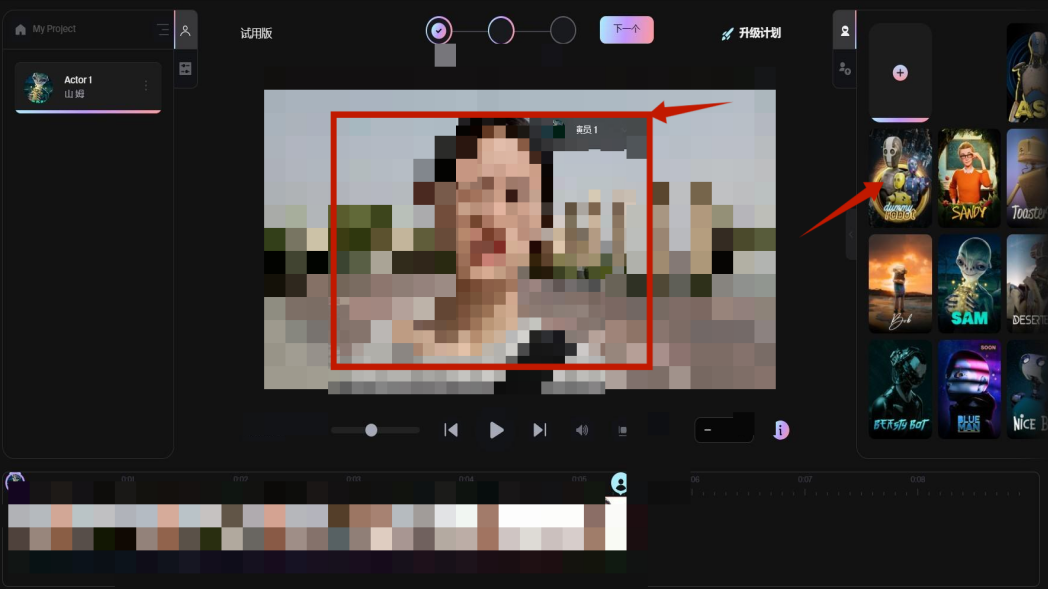Click the home icon beside My Project
Viewport: 1048px width, 590px height.
20,30
